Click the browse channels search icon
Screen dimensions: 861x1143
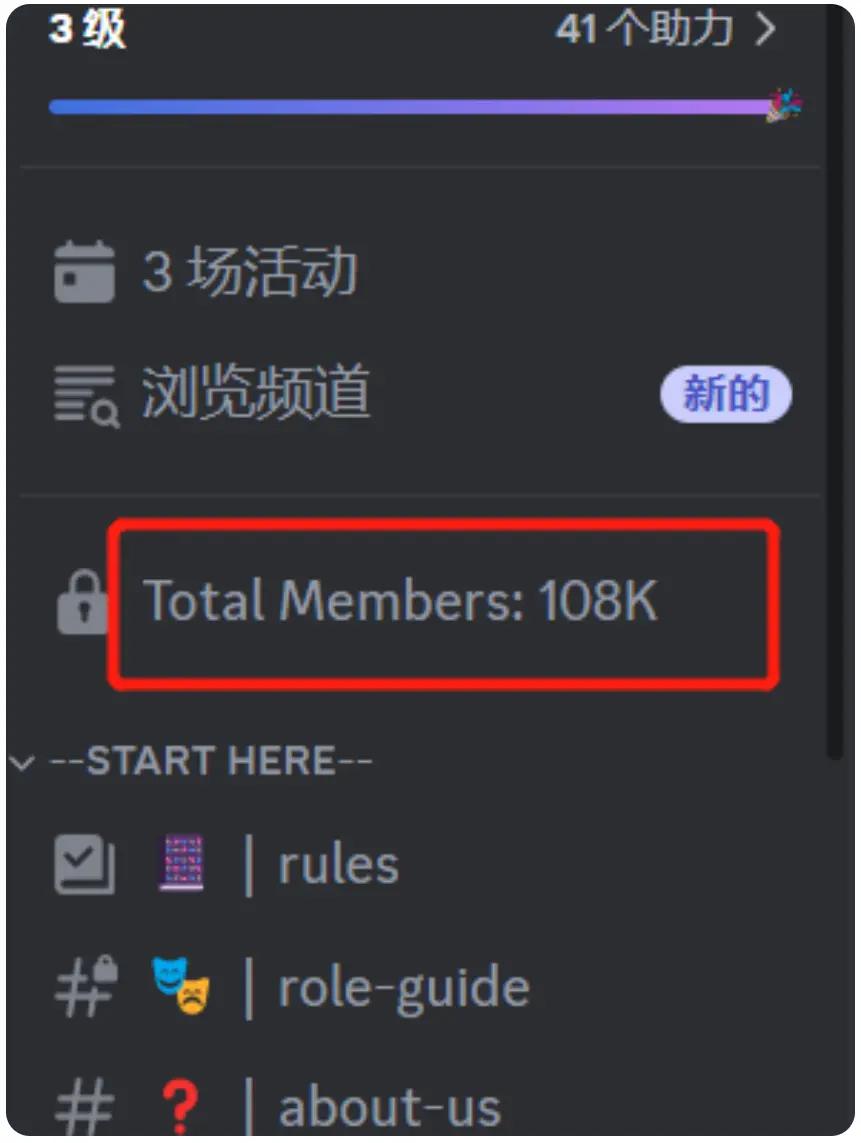(x=86, y=396)
